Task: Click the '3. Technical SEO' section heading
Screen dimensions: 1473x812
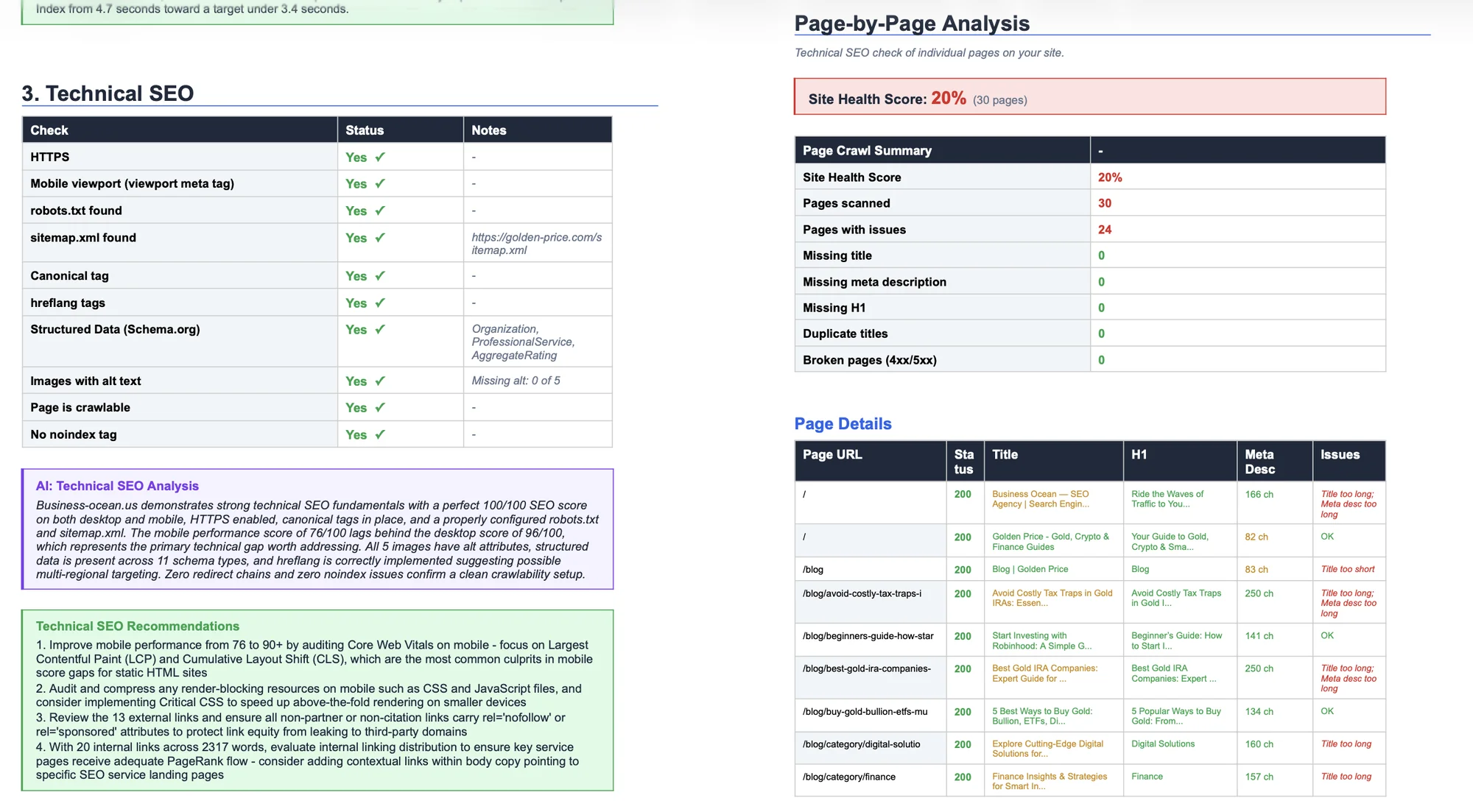Action: tap(108, 93)
